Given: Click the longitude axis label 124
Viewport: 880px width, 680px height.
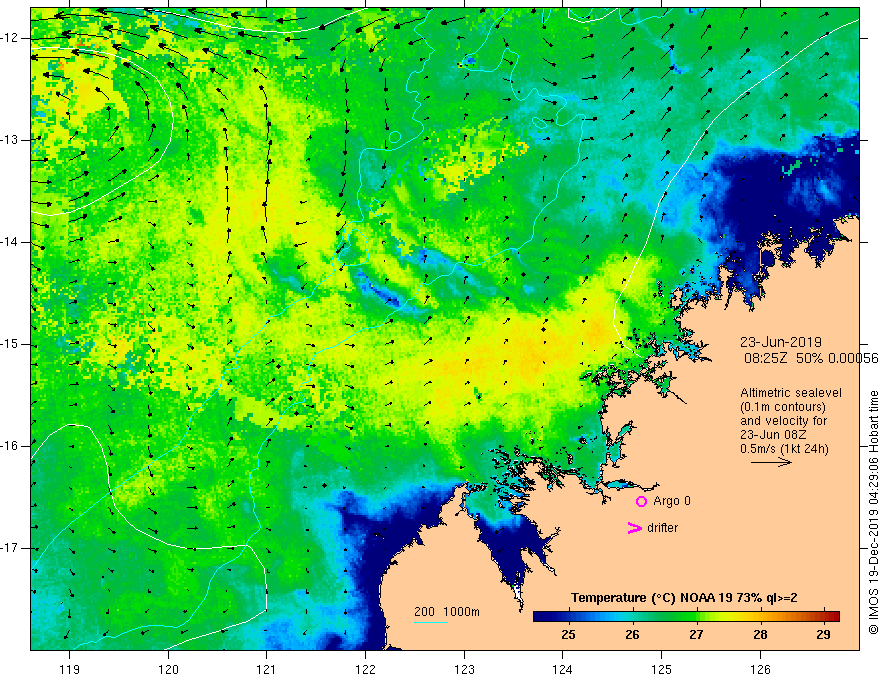Looking at the screenshot, I should point(562,669).
